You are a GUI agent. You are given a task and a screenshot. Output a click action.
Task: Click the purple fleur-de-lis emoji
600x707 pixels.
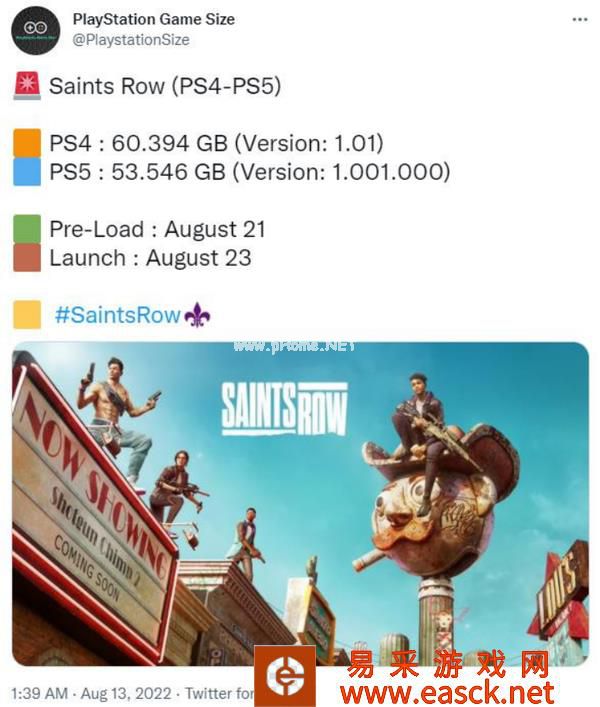point(197,314)
